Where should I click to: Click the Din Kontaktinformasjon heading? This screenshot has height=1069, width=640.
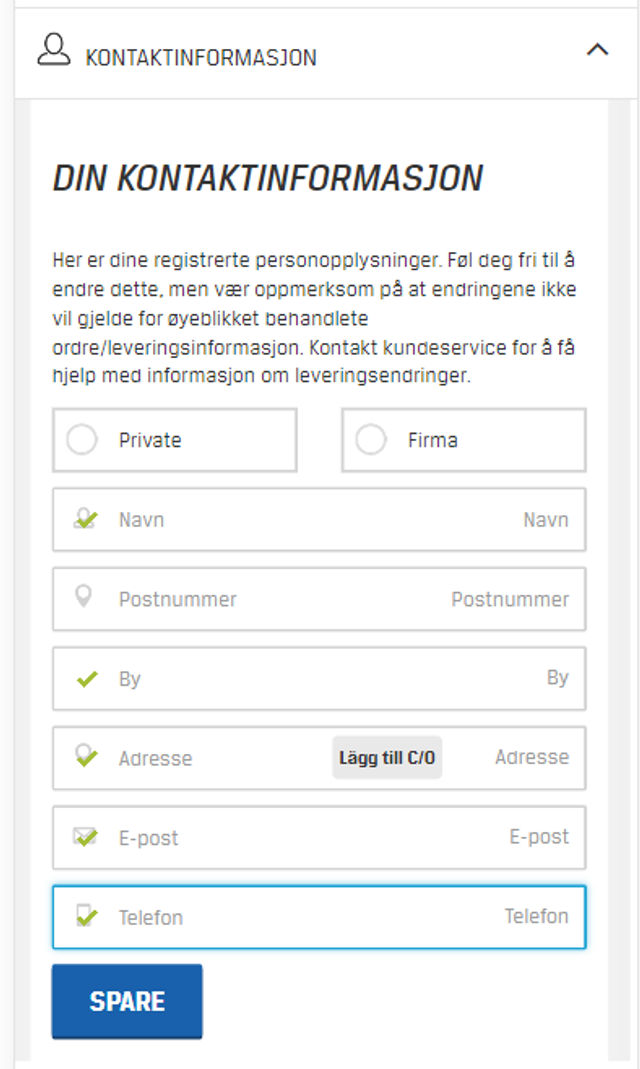268,178
